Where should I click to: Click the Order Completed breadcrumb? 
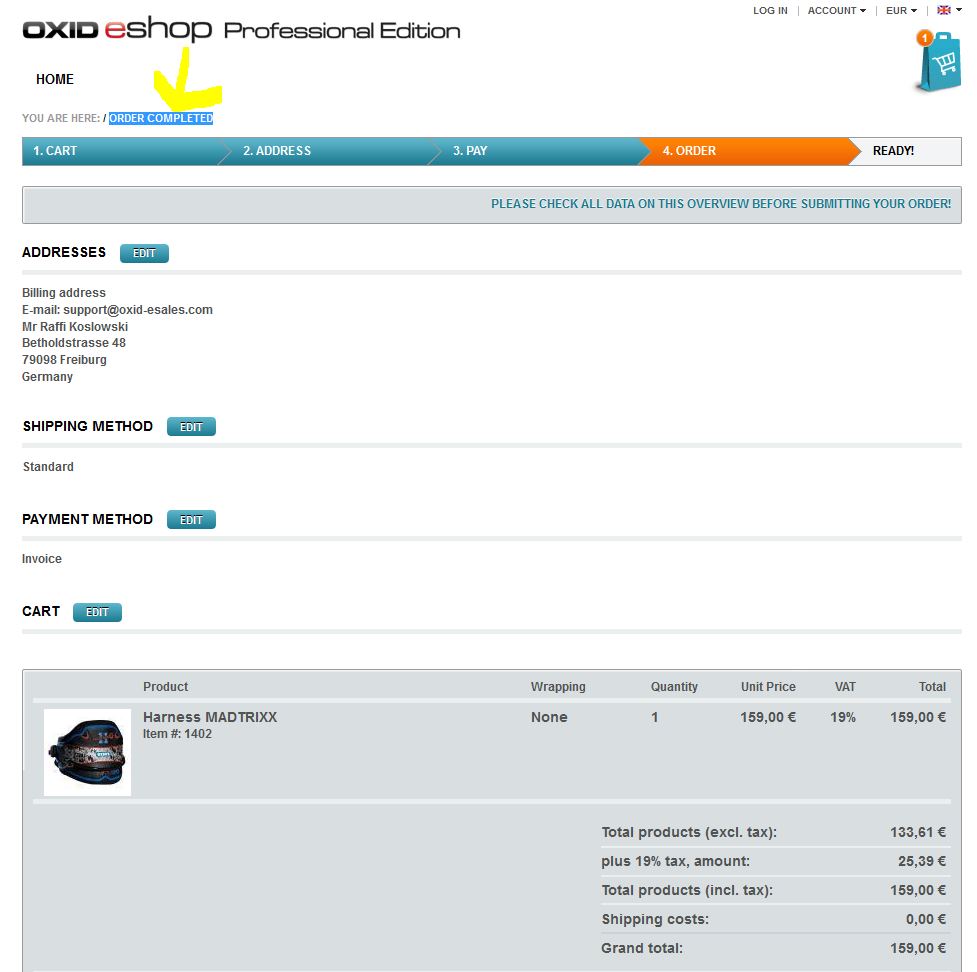(x=161, y=118)
